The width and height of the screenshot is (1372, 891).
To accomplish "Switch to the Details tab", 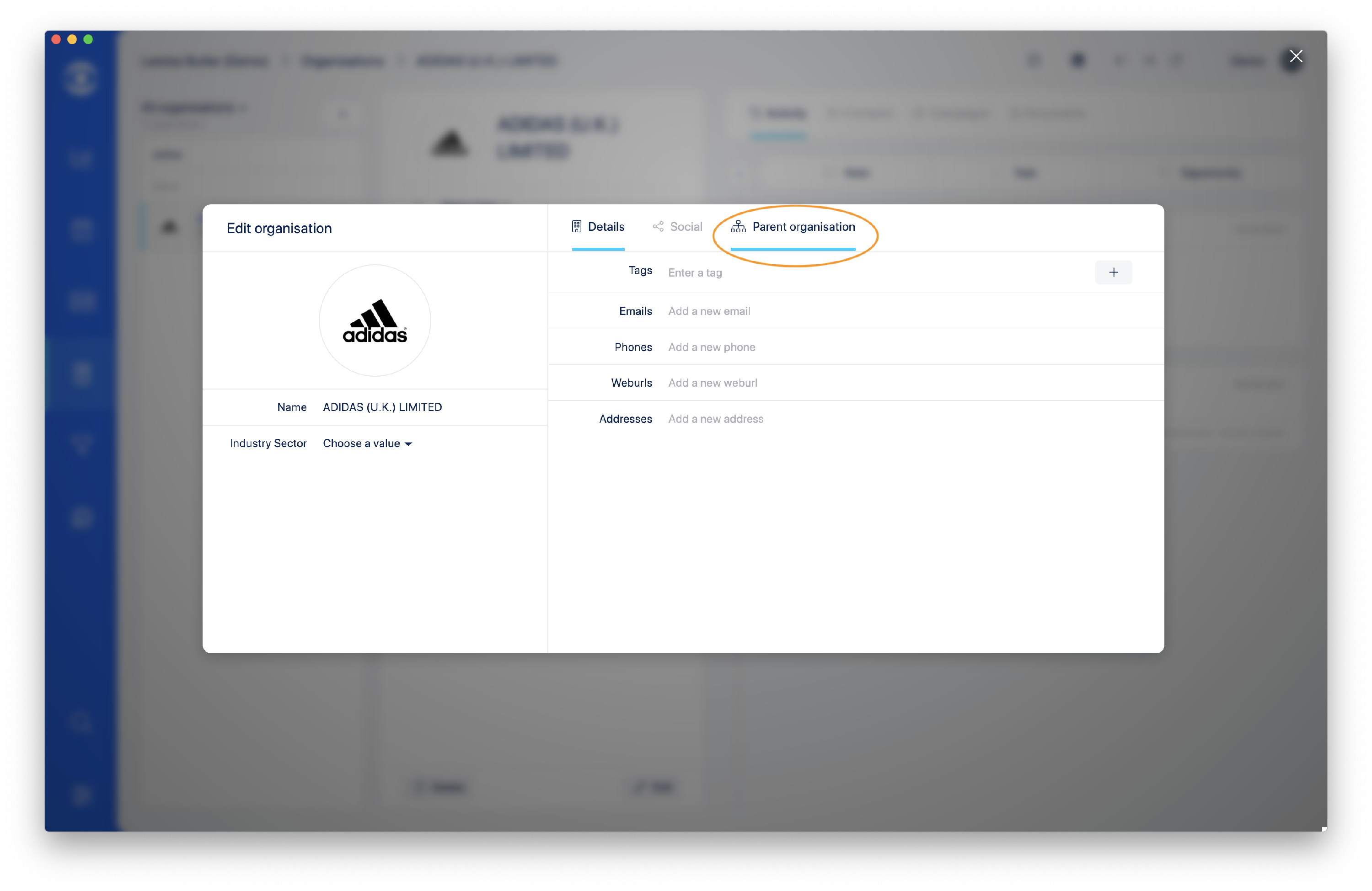I will pos(606,226).
